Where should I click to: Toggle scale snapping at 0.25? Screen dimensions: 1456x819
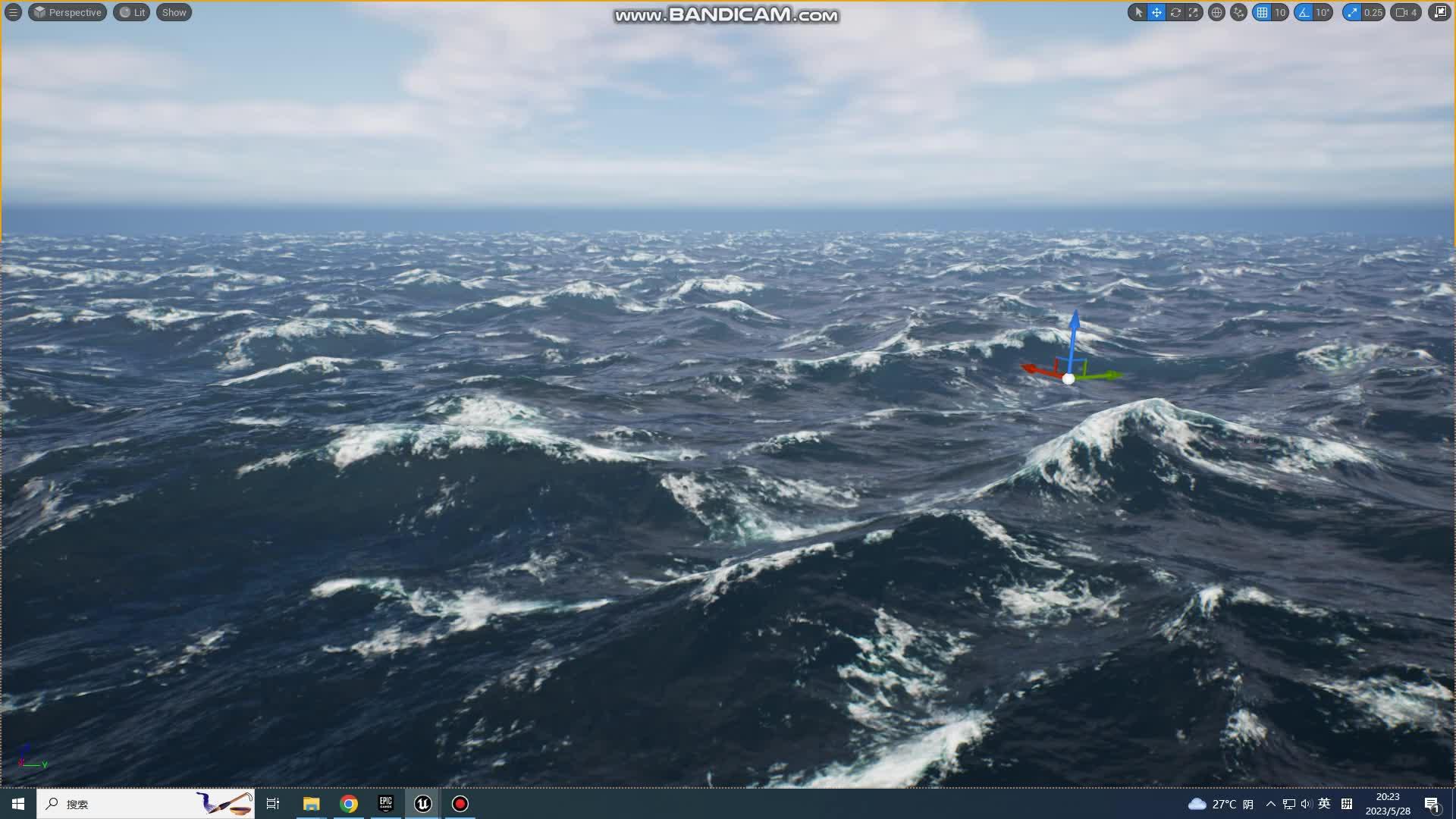click(1352, 12)
